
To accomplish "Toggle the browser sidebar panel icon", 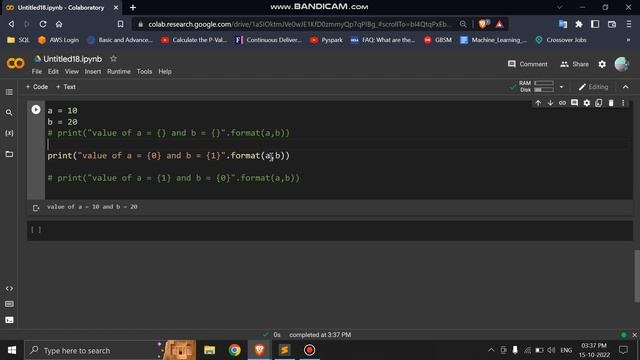I will pyautogui.click(x=595, y=24).
